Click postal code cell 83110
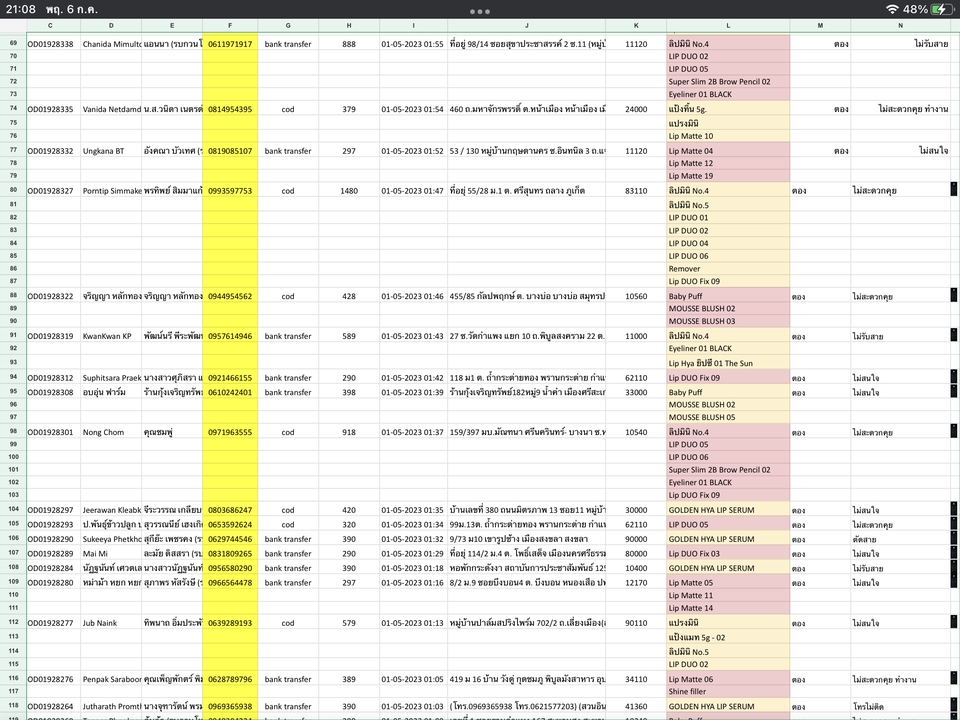 click(x=636, y=190)
